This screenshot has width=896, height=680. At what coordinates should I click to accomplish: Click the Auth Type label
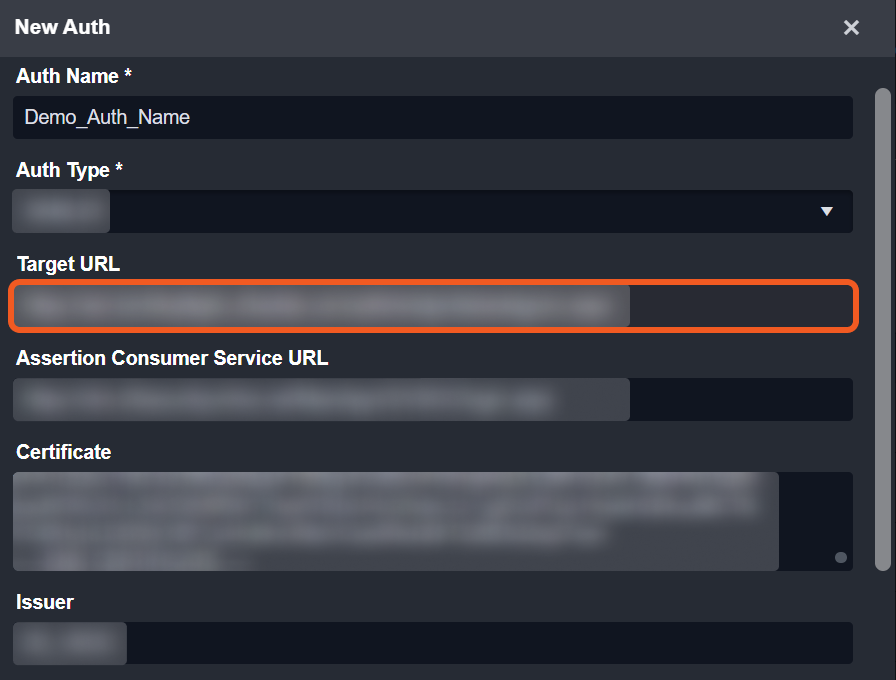[69, 170]
